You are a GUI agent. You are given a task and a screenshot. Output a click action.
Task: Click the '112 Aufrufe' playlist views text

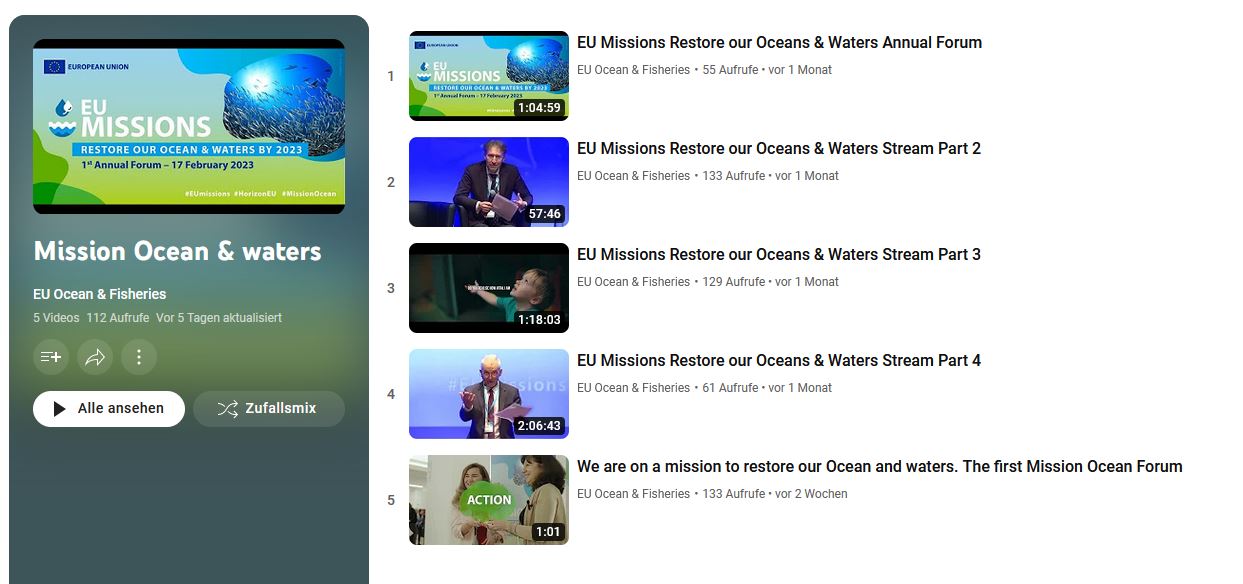pyautogui.click(x=117, y=318)
